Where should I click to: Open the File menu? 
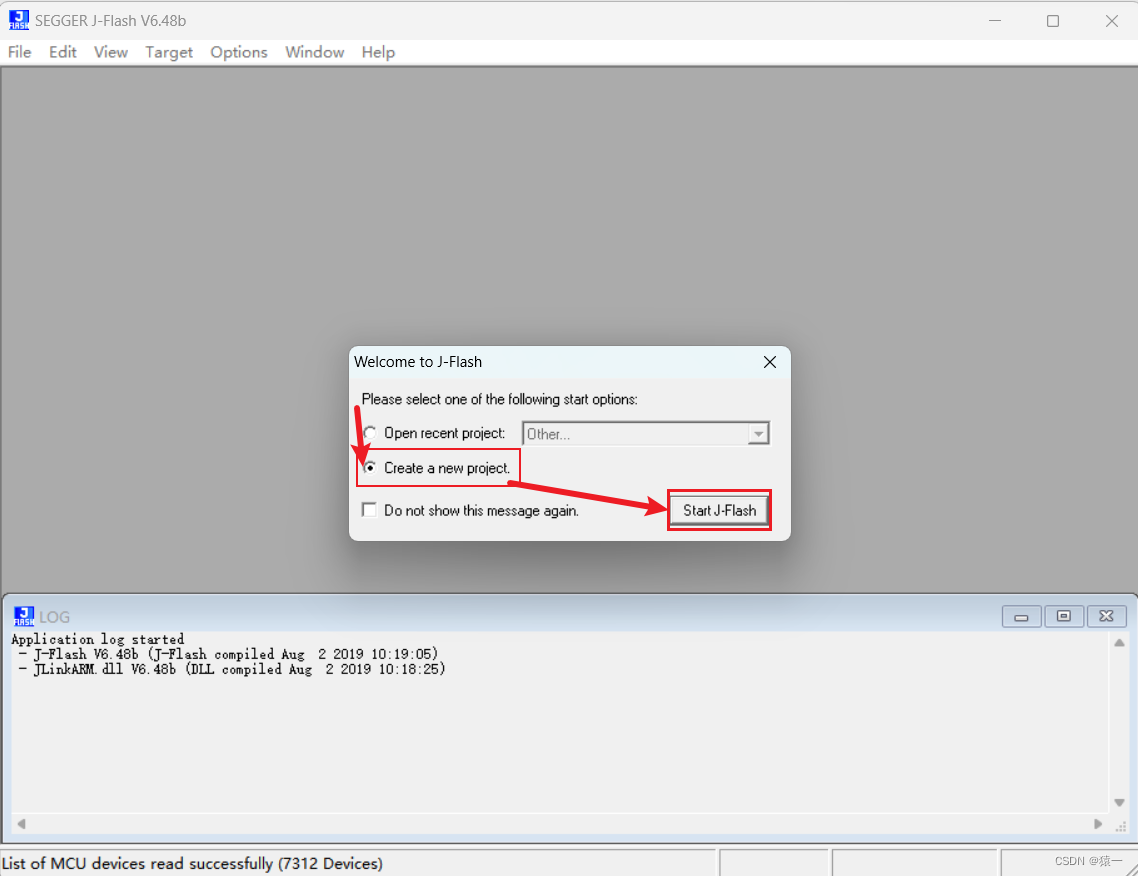(20, 52)
